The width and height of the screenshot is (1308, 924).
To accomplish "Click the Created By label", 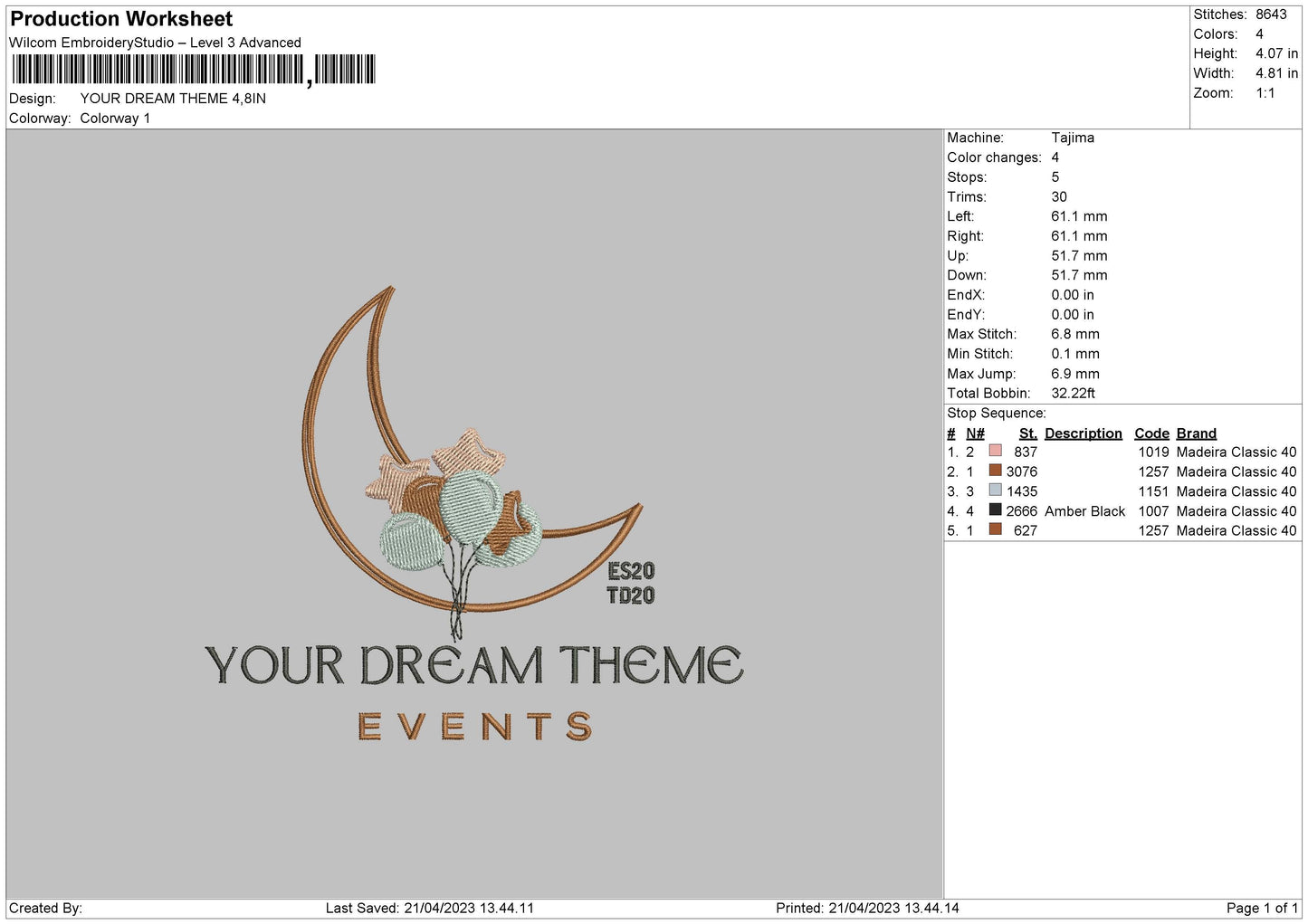I will (x=45, y=908).
